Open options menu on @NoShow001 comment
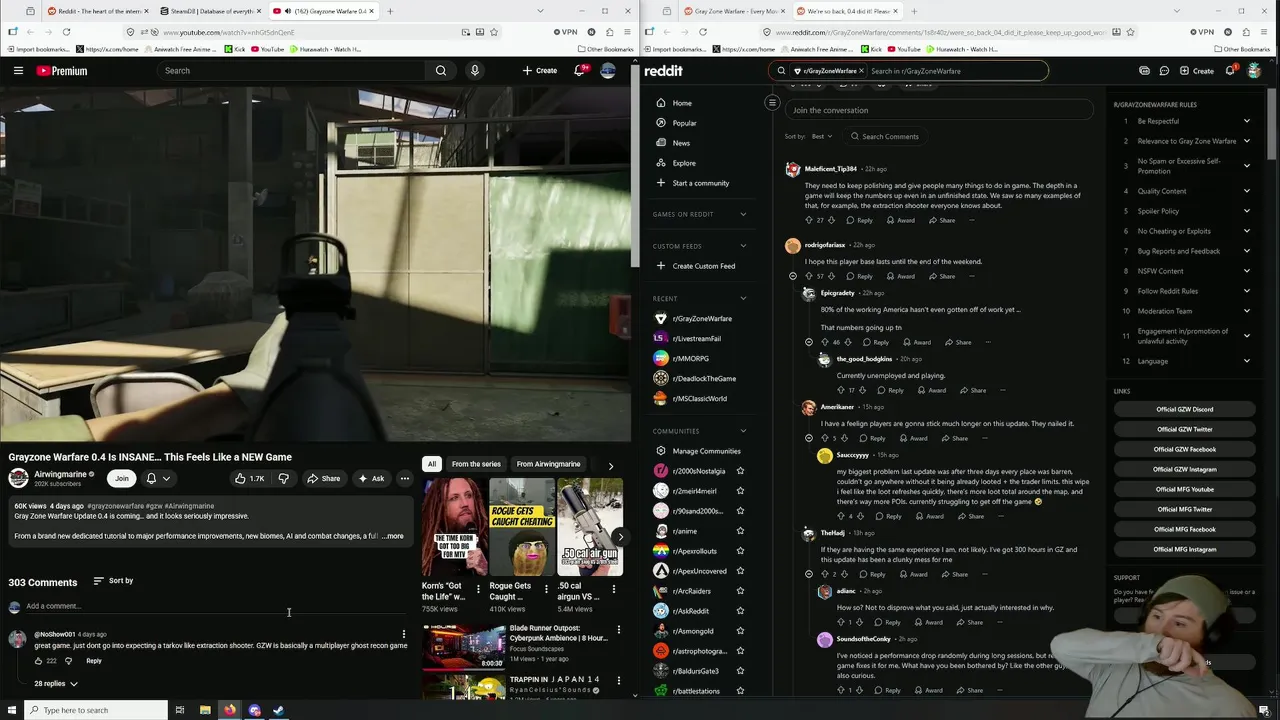The image size is (1280, 720). [x=404, y=634]
